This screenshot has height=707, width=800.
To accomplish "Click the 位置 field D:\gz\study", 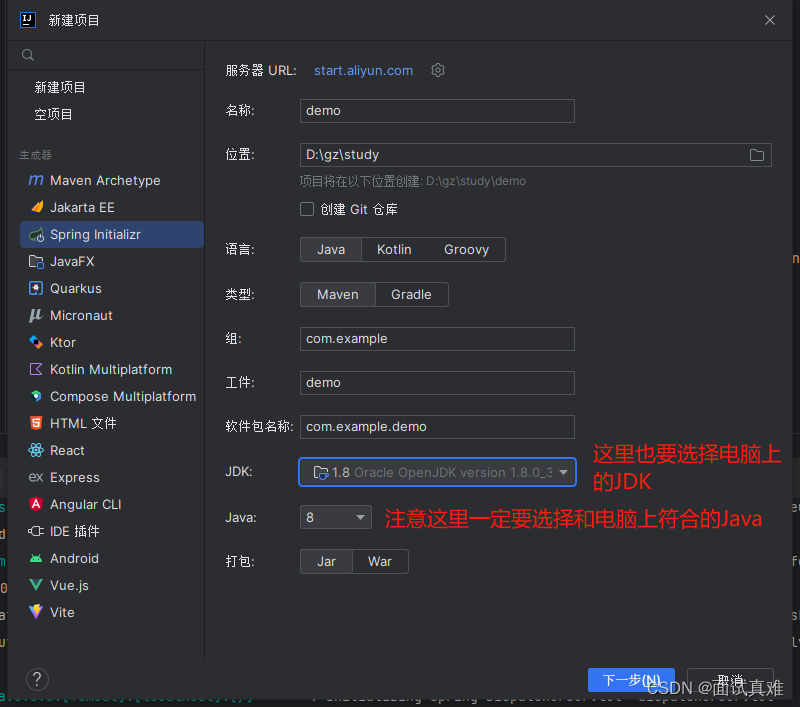I will (536, 155).
